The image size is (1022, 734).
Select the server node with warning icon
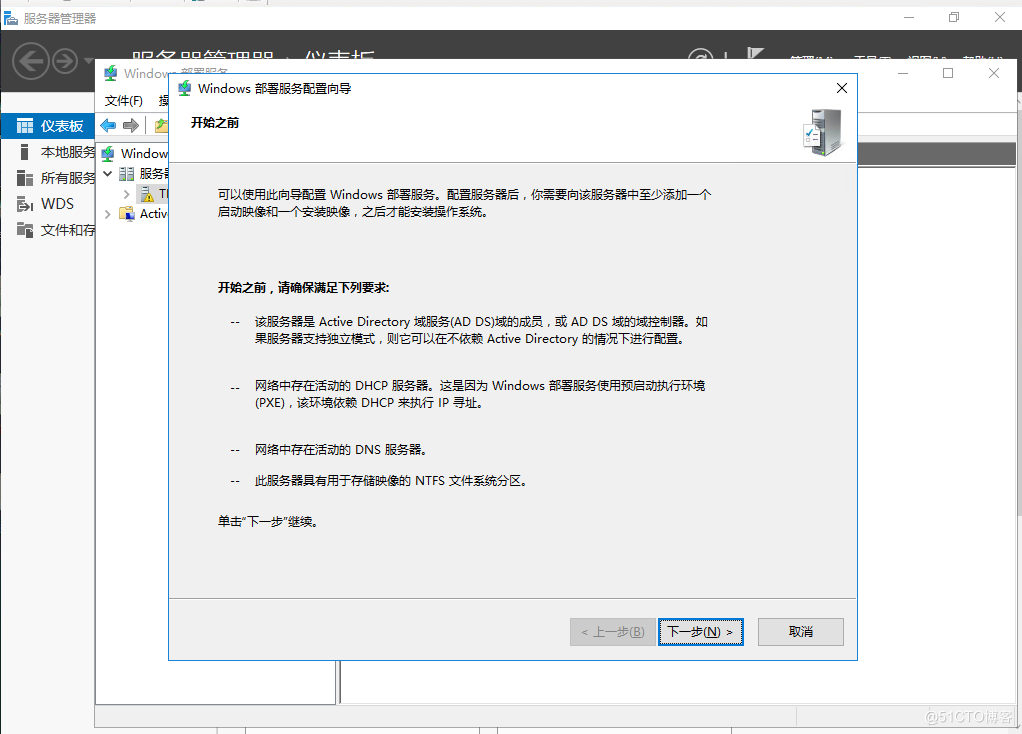tap(149, 194)
